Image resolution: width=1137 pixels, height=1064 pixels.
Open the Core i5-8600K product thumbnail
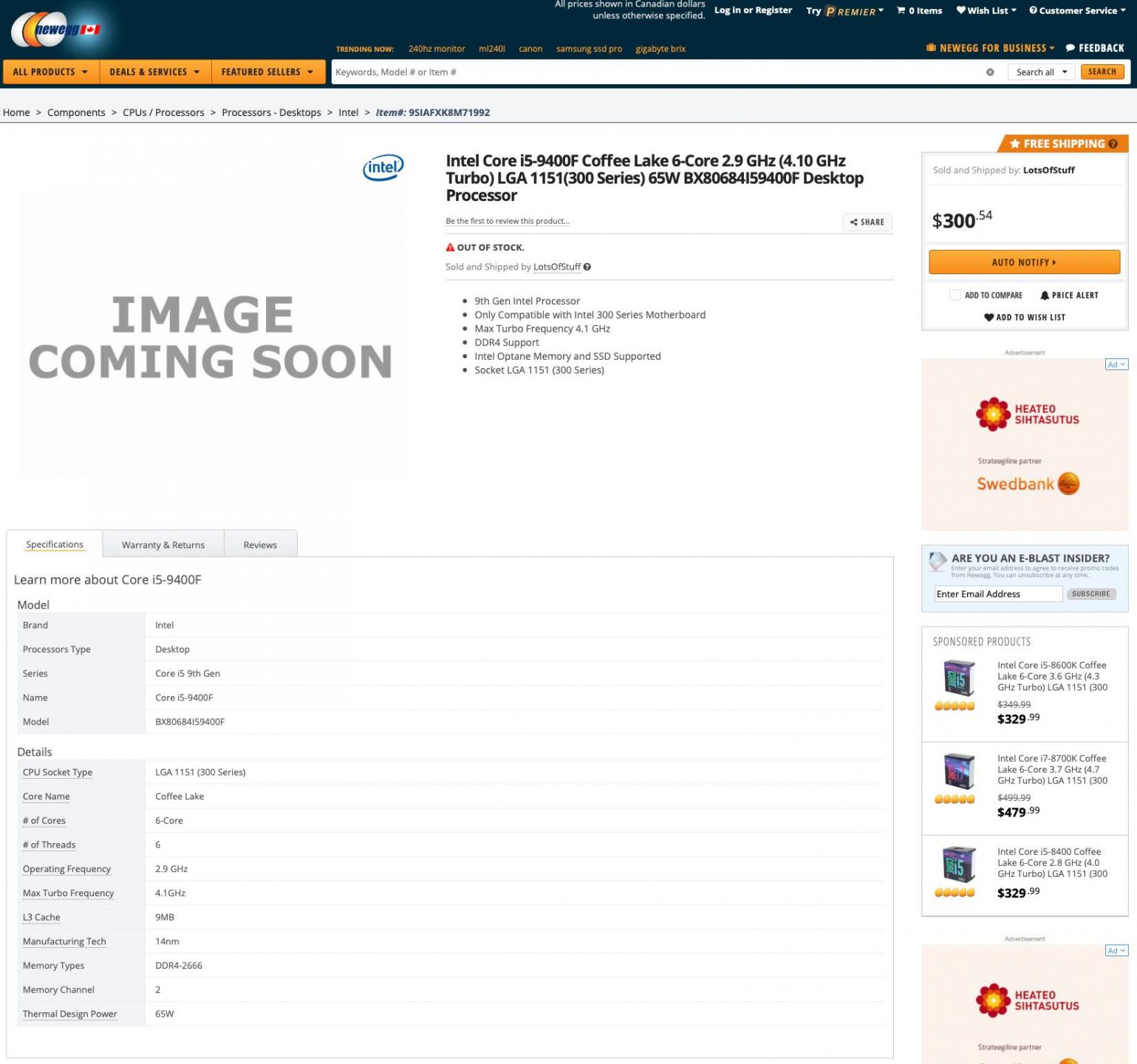click(x=959, y=677)
